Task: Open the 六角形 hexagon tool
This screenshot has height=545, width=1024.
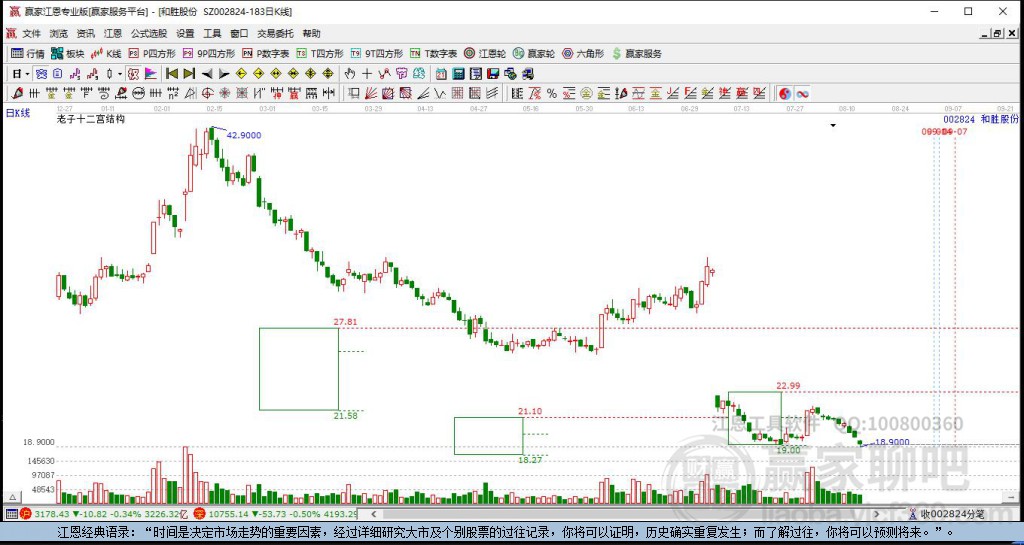Action: tap(583, 54)
